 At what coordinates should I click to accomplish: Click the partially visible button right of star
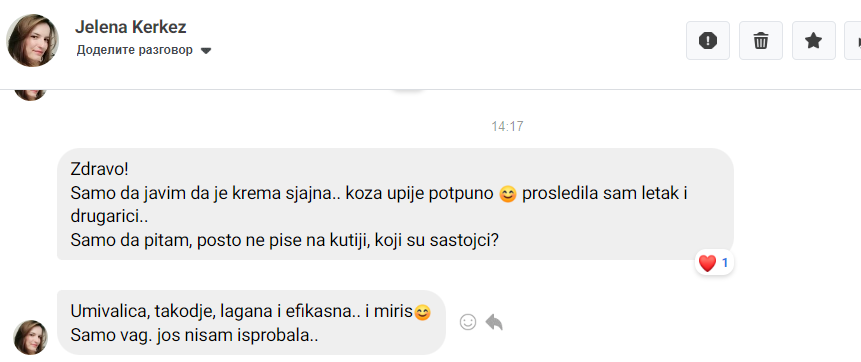853,41
